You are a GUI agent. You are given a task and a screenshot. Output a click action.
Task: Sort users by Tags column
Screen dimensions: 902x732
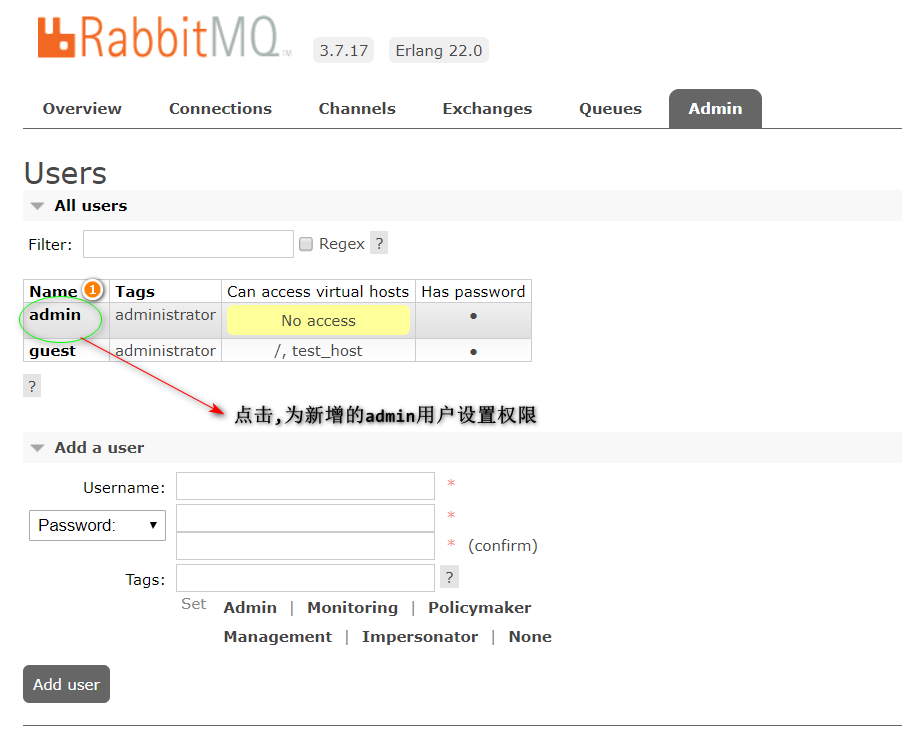tap(135, 291)
